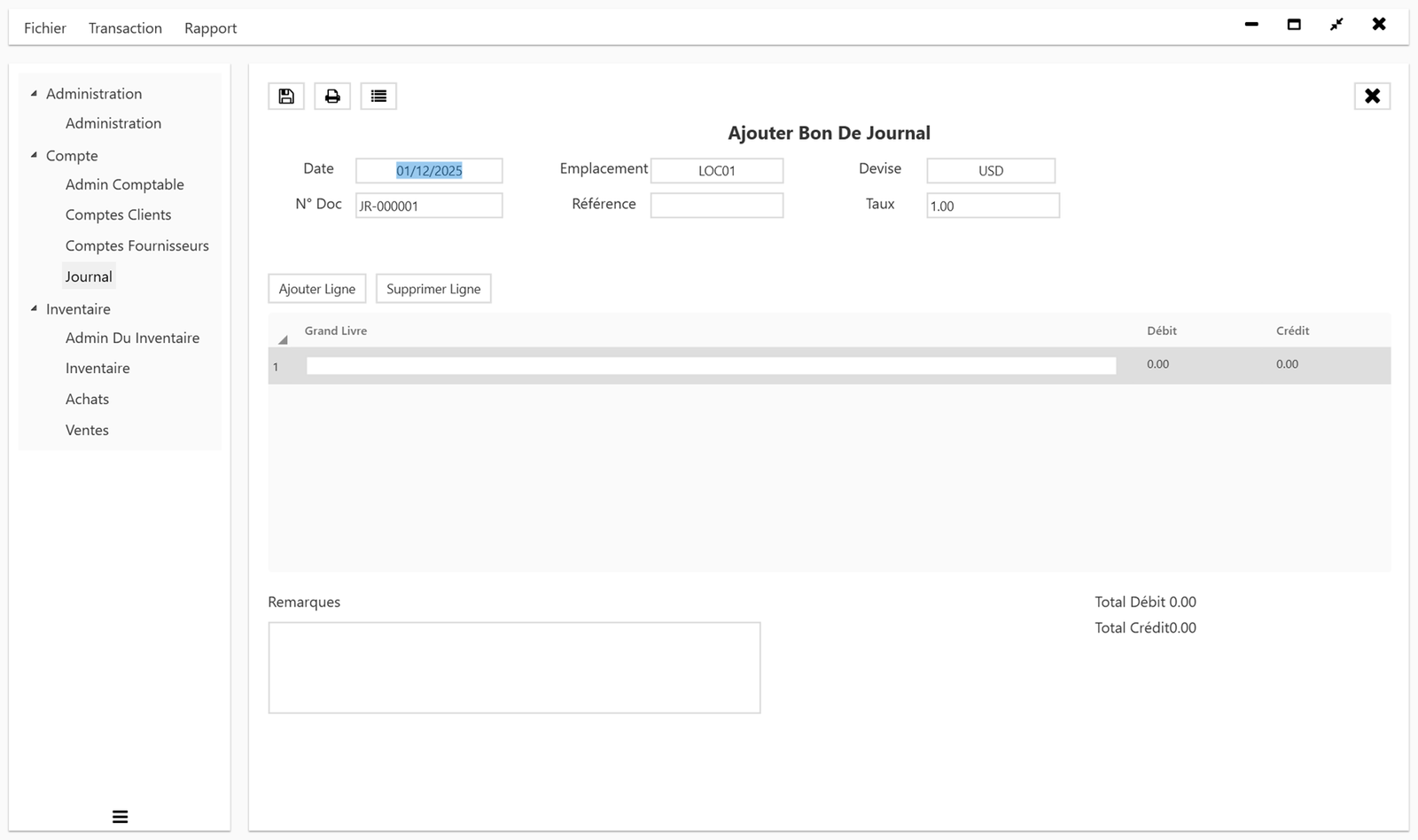This screenshot has width=1418, height=840.
Task: Print the journal voucher
Action: click(x=331, y=96)
